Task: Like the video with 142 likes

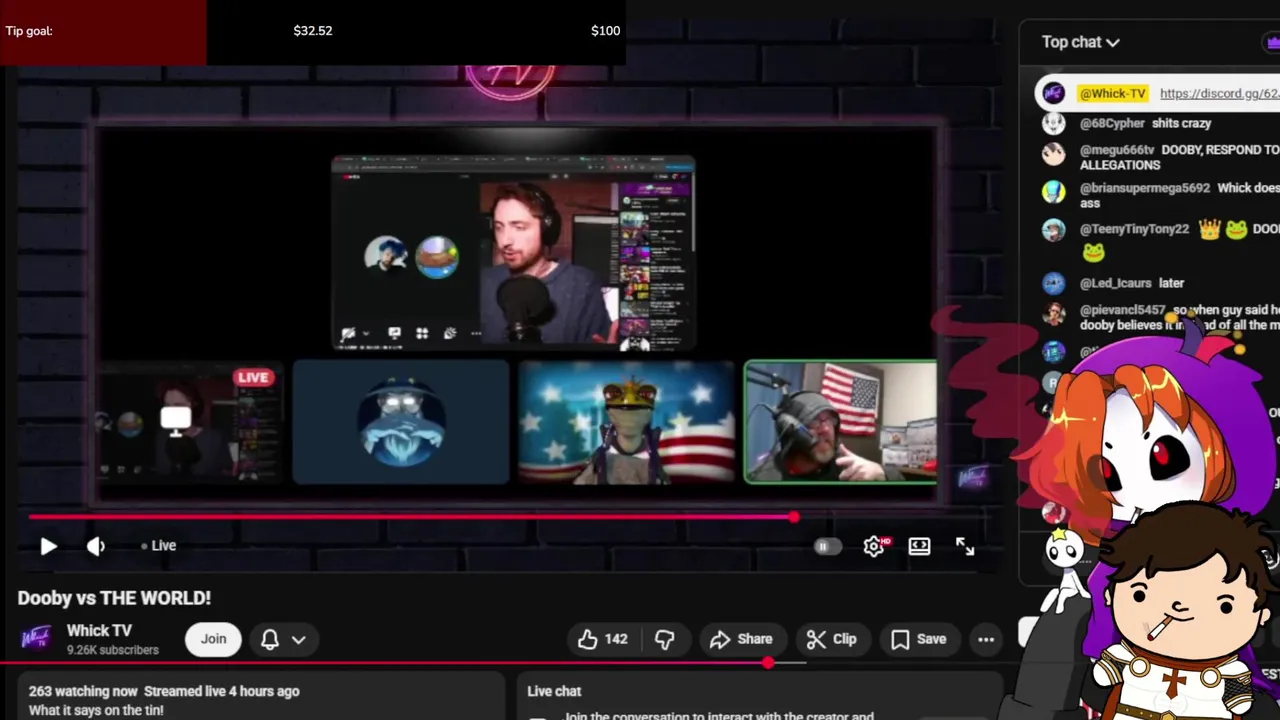Action: (602, 639)
